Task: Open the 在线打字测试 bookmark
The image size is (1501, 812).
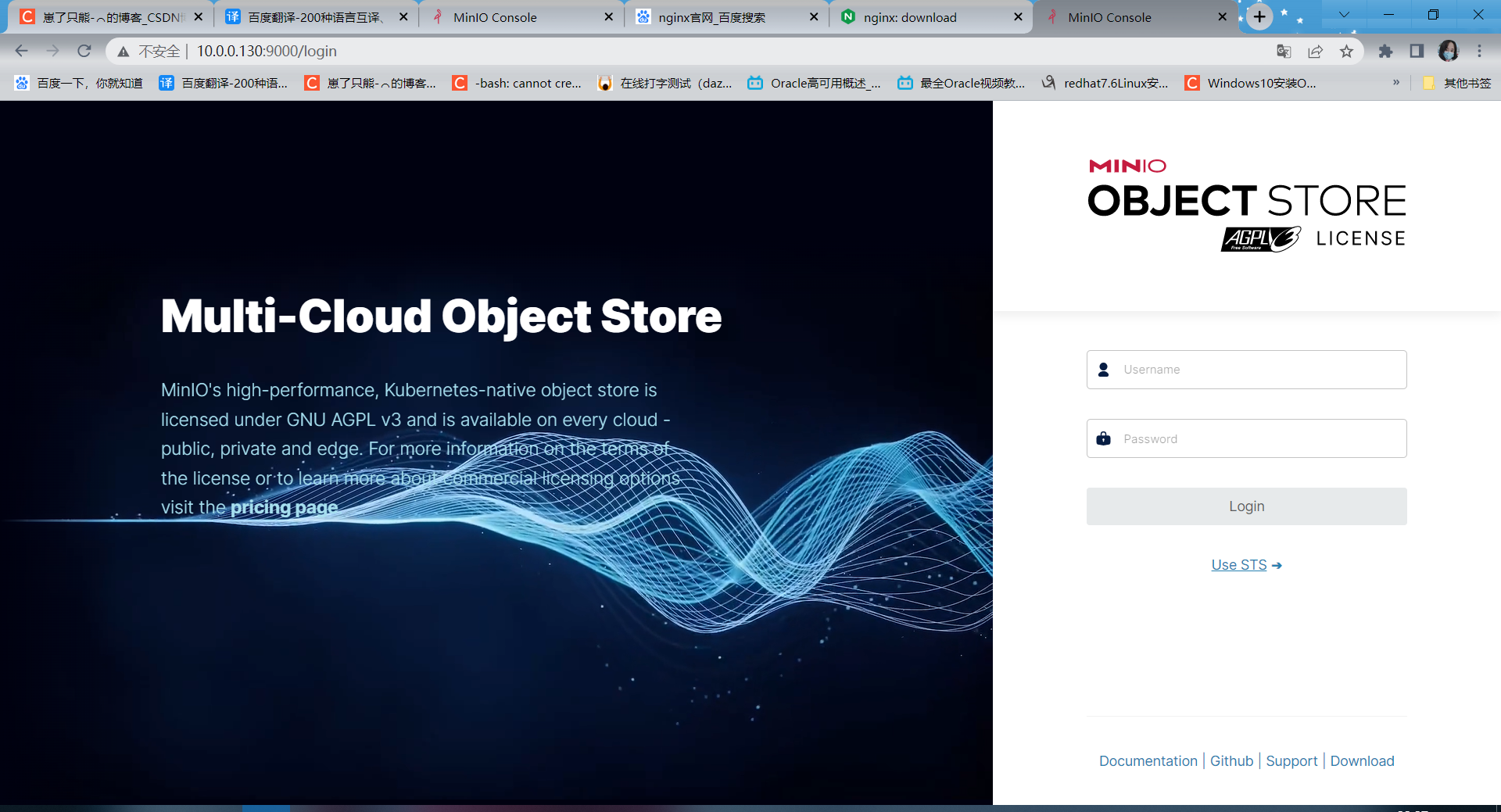Action: pos(665,83)
